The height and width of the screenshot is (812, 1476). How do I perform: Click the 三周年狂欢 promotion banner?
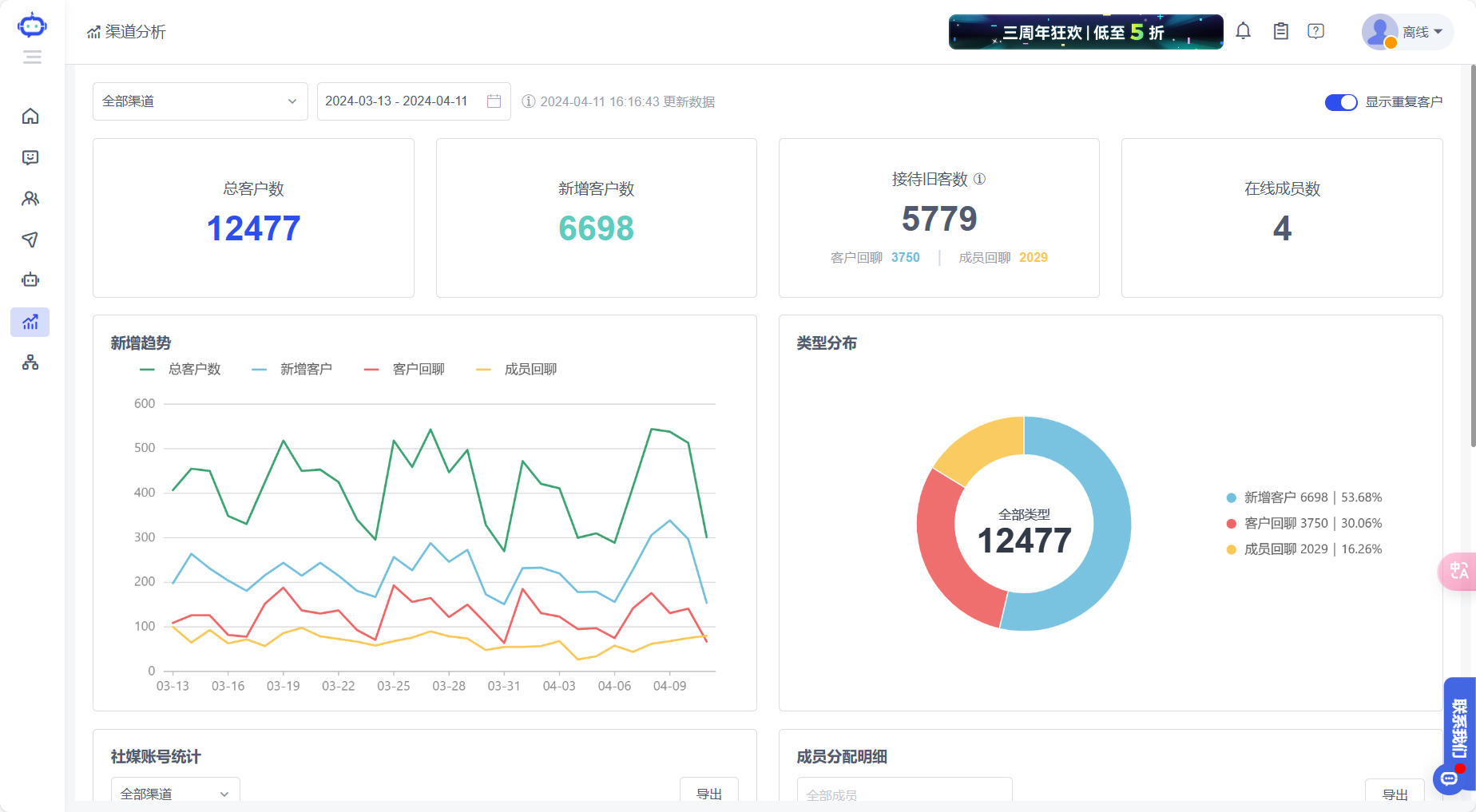(1085, 32)
